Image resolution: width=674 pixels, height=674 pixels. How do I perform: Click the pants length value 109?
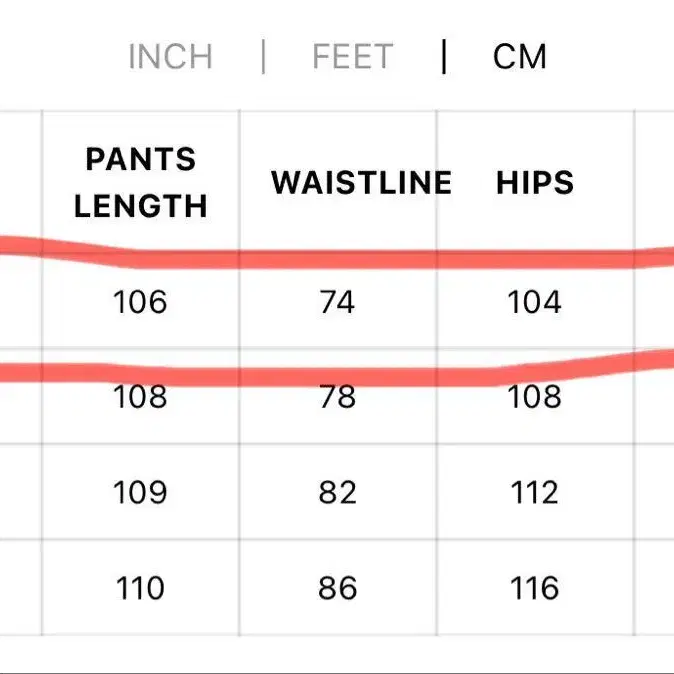pos(140,493)
